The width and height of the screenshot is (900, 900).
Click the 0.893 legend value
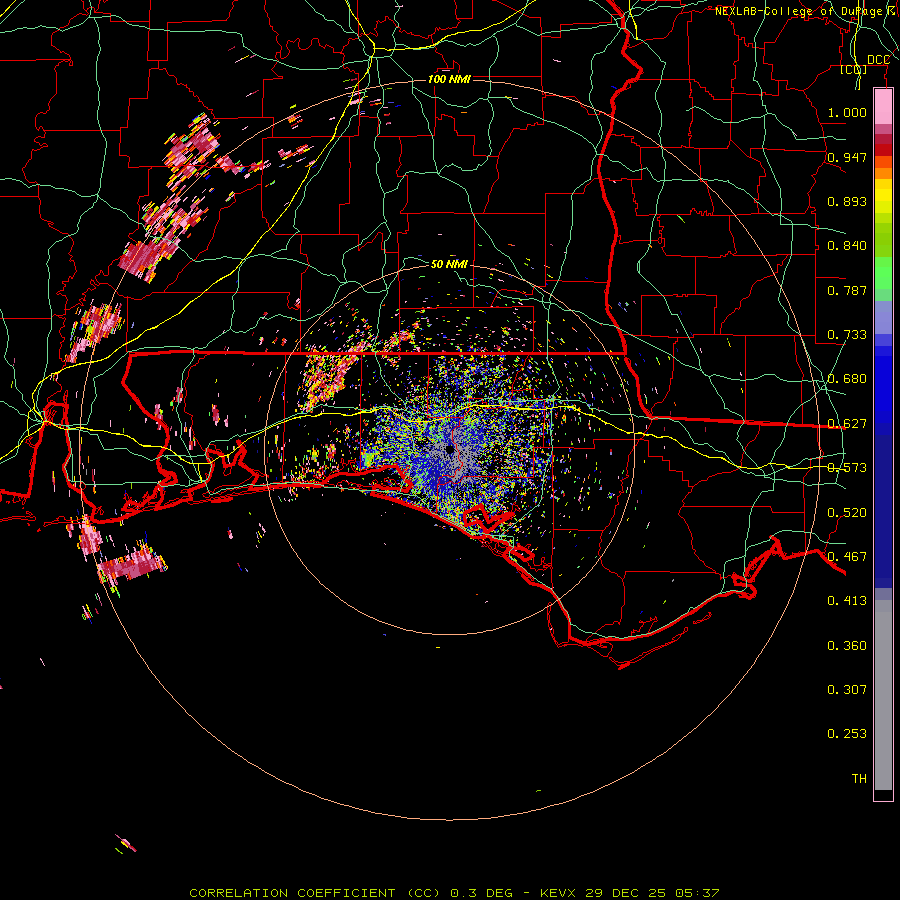[847, 201]
